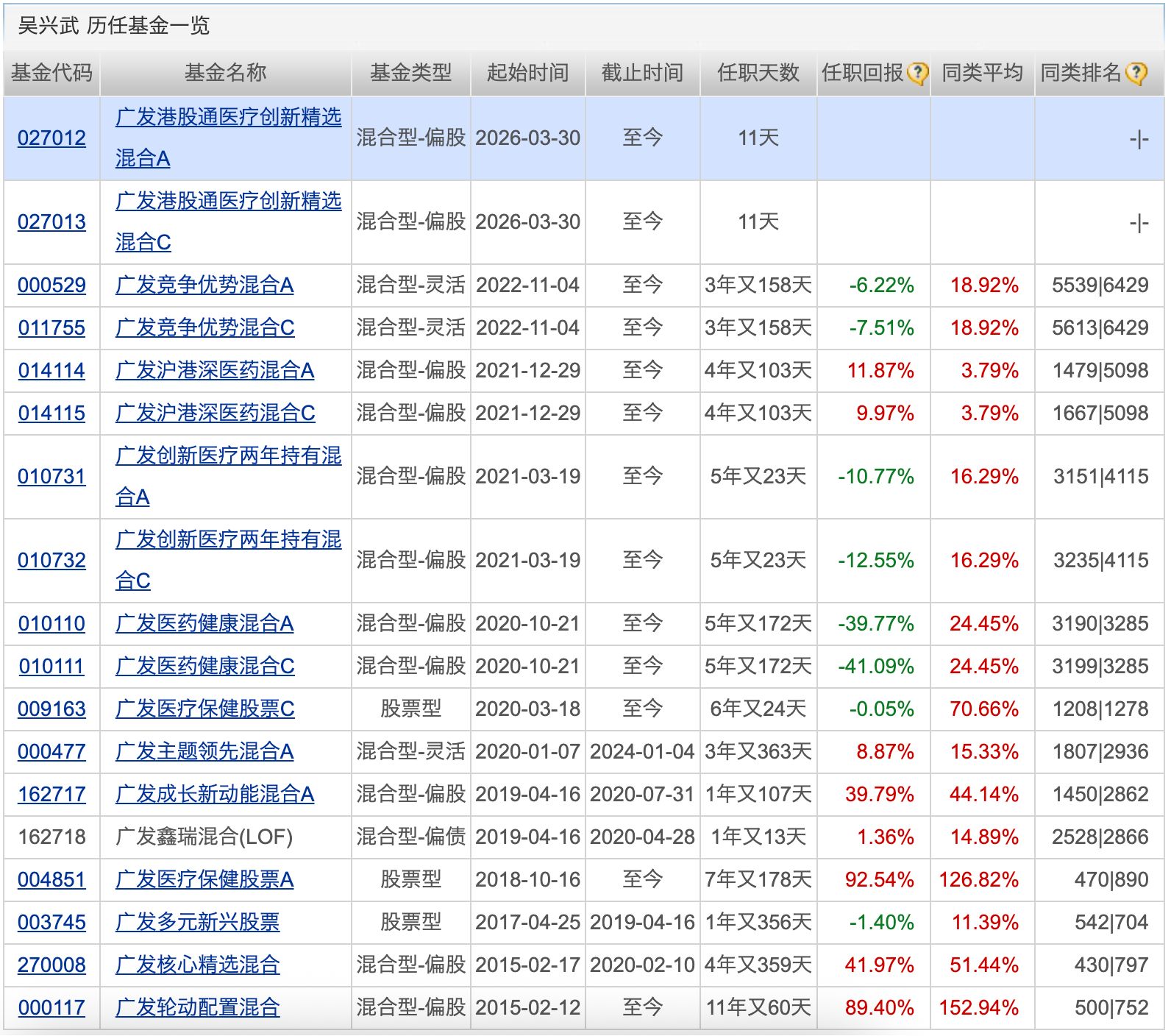Image resolution: width=1171 pixels, height=1036 pixels.
Task: Select peer average 152.94%
Action: (978, 1008)
